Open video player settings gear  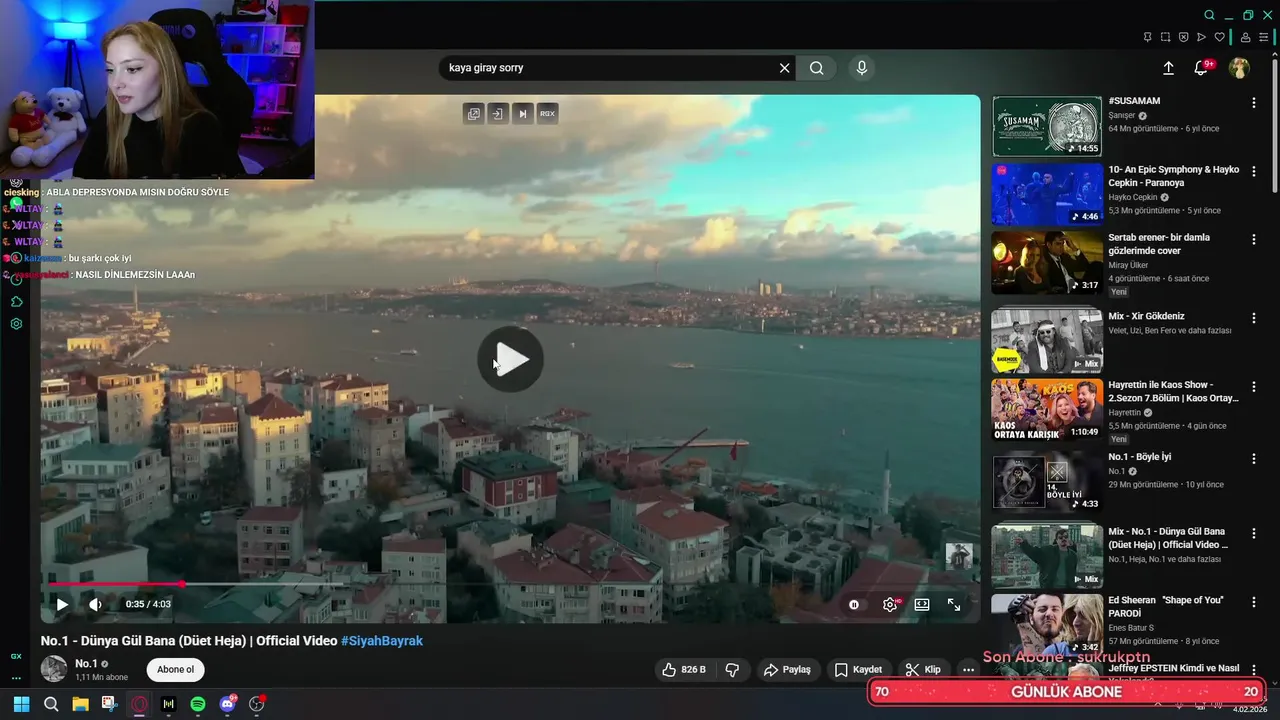click(890, 605)
